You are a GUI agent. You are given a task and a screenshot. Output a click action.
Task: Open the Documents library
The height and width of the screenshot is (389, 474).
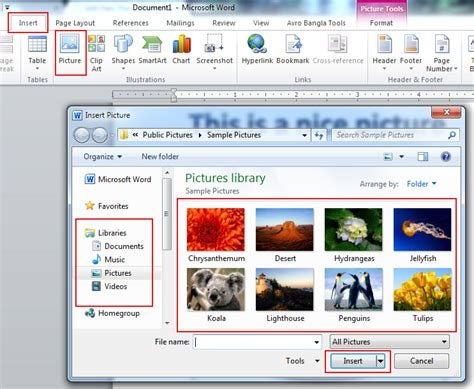pos(118,246)
